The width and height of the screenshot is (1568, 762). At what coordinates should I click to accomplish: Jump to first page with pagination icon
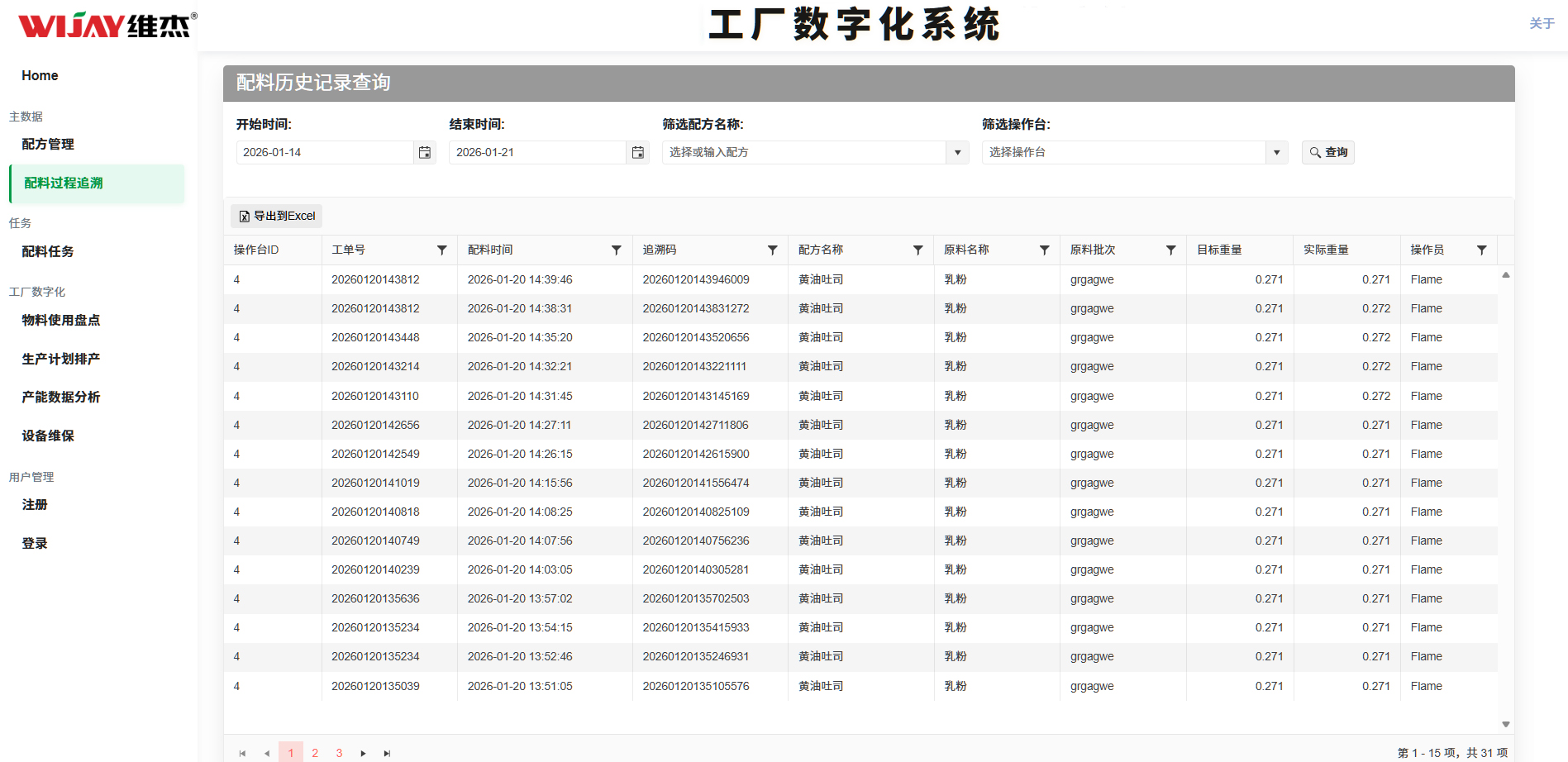pyautogui.click(x=242, y=753)
